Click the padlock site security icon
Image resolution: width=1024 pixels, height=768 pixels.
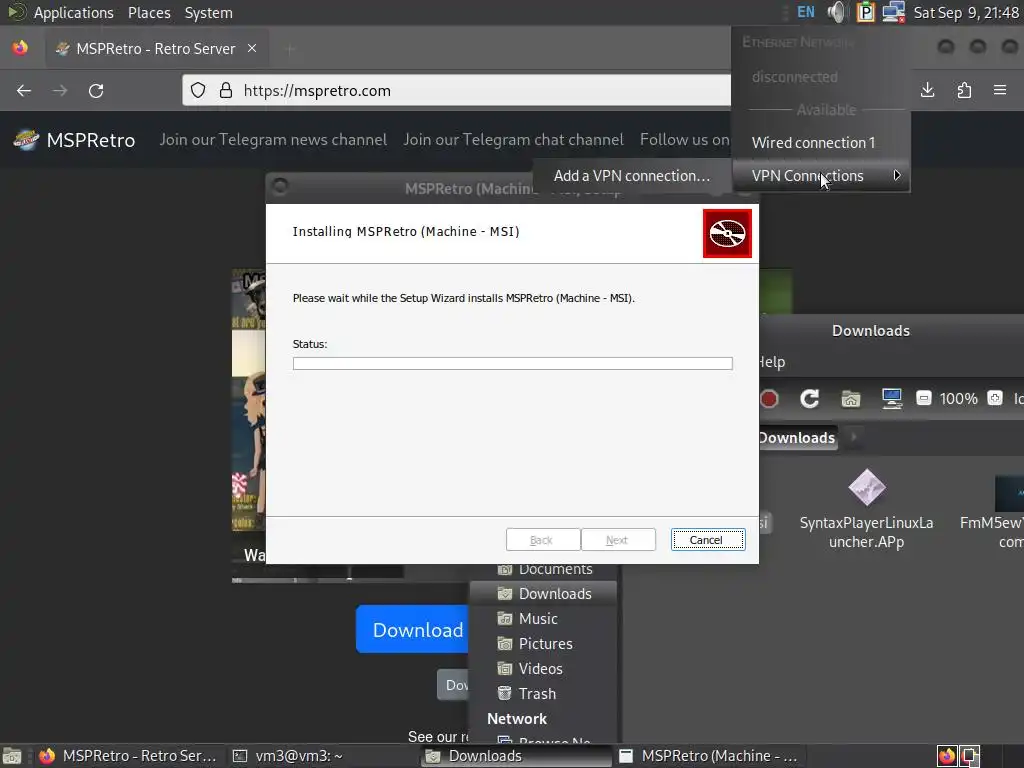coord(226,91)
